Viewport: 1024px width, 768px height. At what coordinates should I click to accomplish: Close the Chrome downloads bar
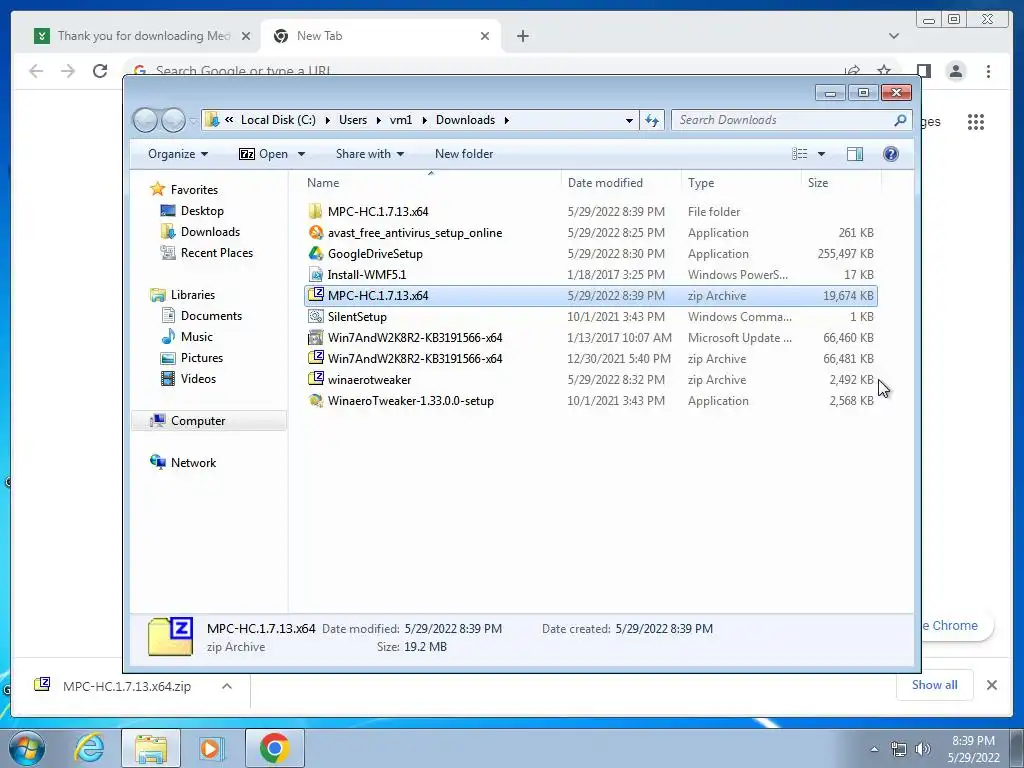(991, 685)
